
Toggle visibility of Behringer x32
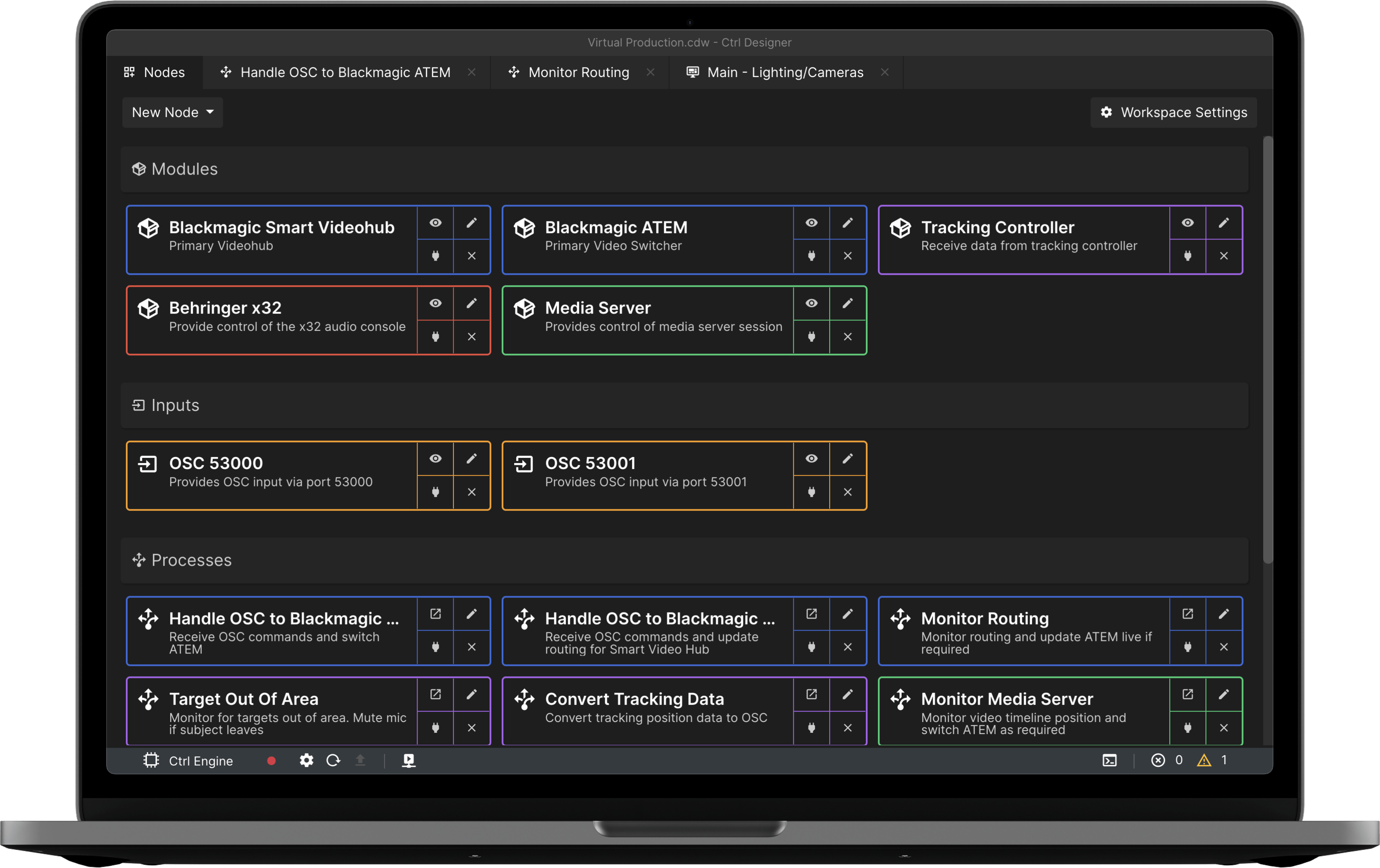point(436,303)
